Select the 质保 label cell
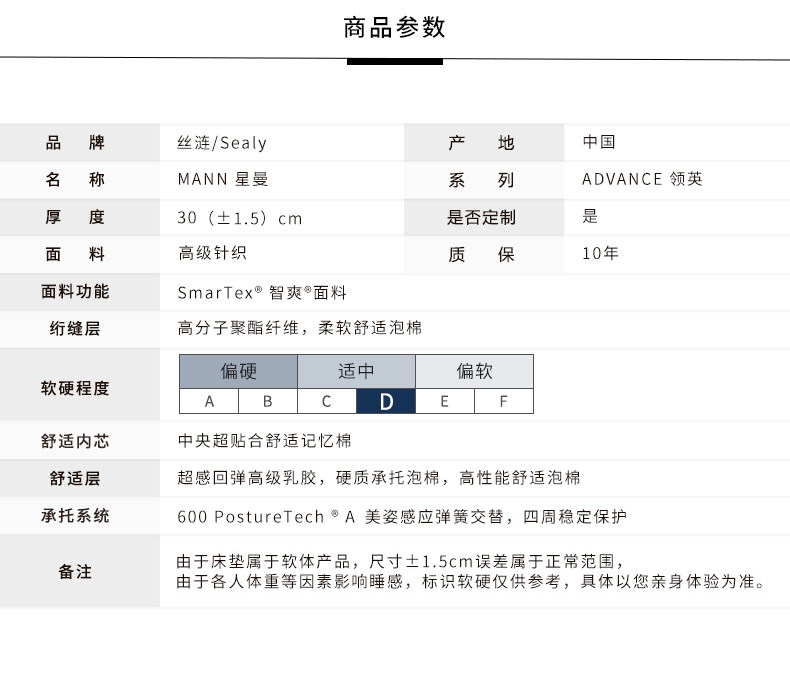This screenshot has height=691, width=790. [x=484, y=254]
